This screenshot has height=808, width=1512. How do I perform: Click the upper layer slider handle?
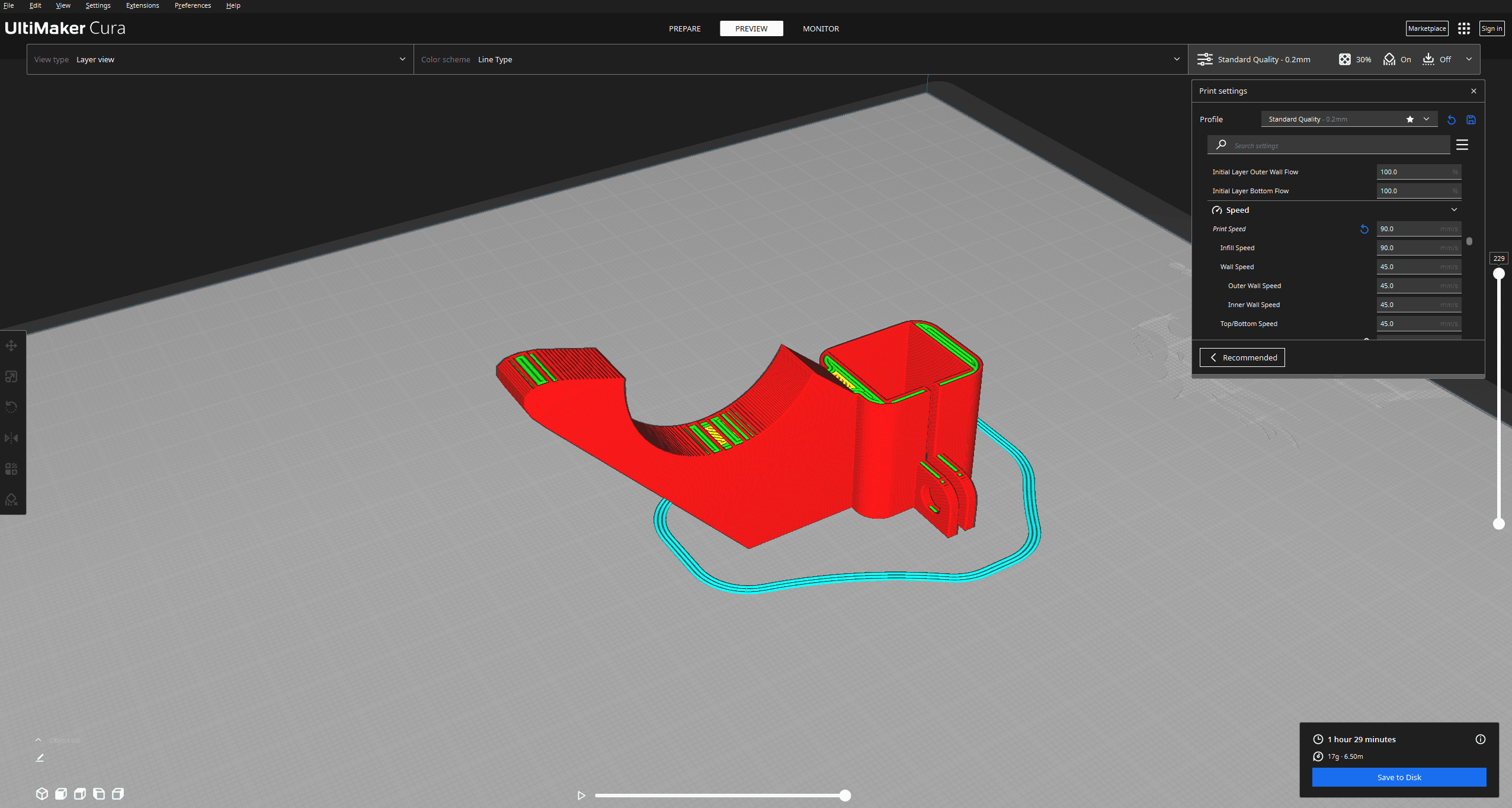tap(1499, 273)
